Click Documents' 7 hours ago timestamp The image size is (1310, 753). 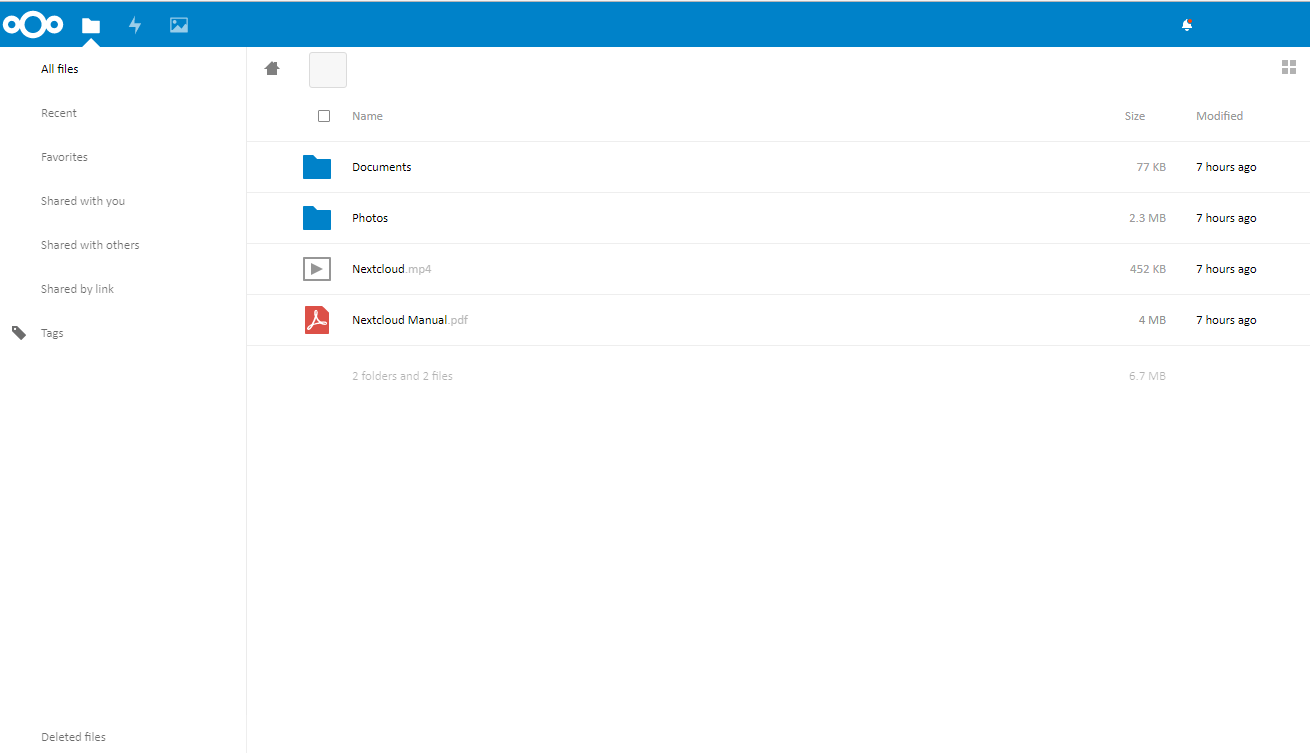point(1226,167)
